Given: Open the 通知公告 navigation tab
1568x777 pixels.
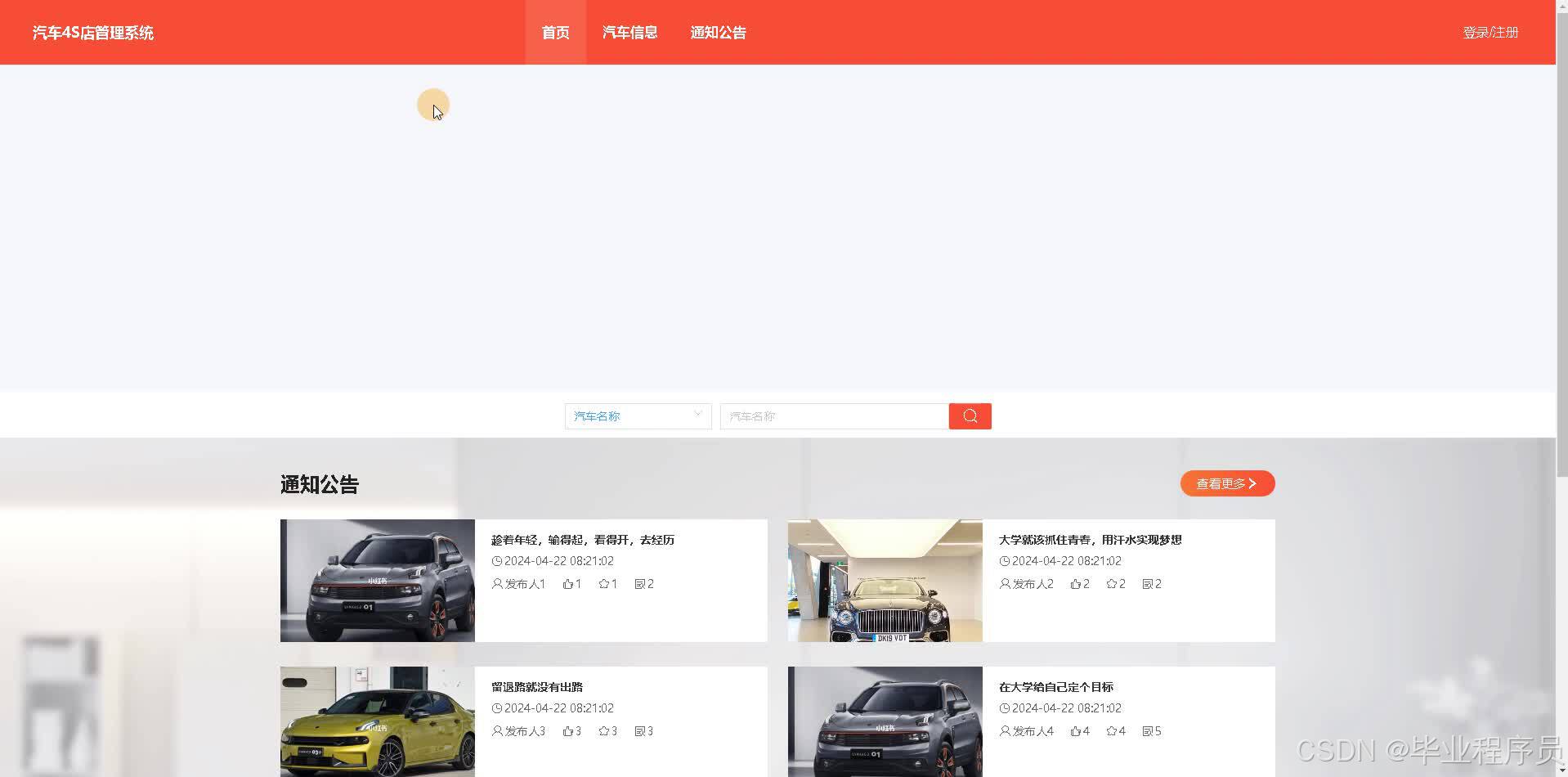Looking at the screenshot, I should (x=717, y=32).
